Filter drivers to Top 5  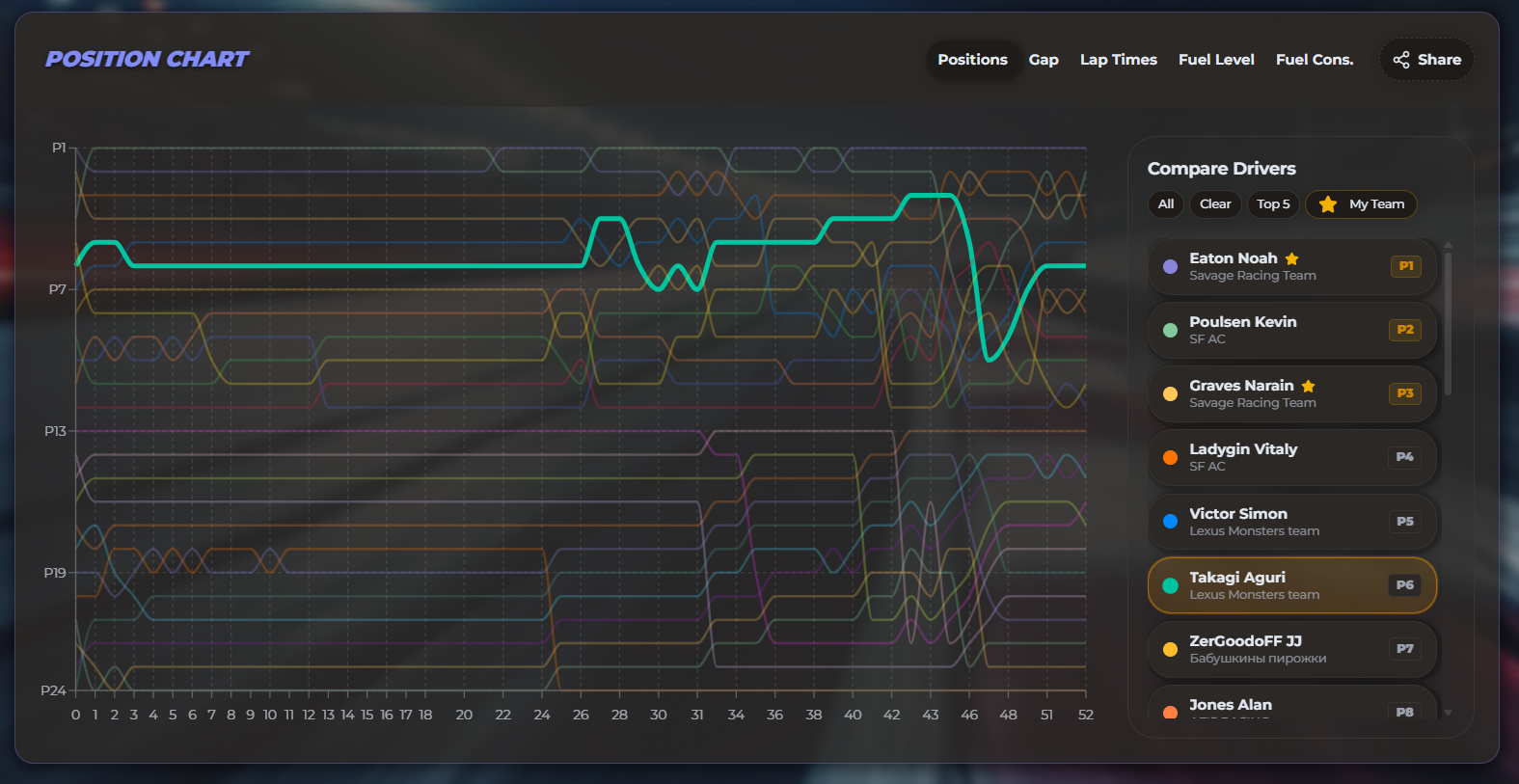click(x=1273, y=204)
